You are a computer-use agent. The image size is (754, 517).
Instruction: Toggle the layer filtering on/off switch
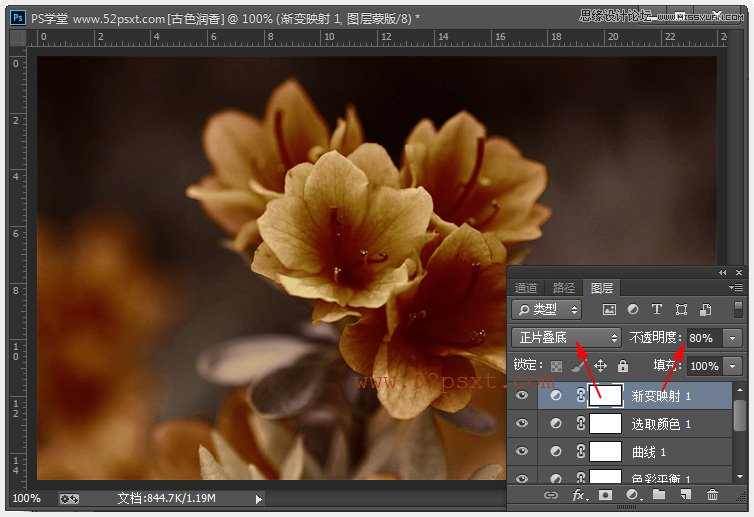738,310
